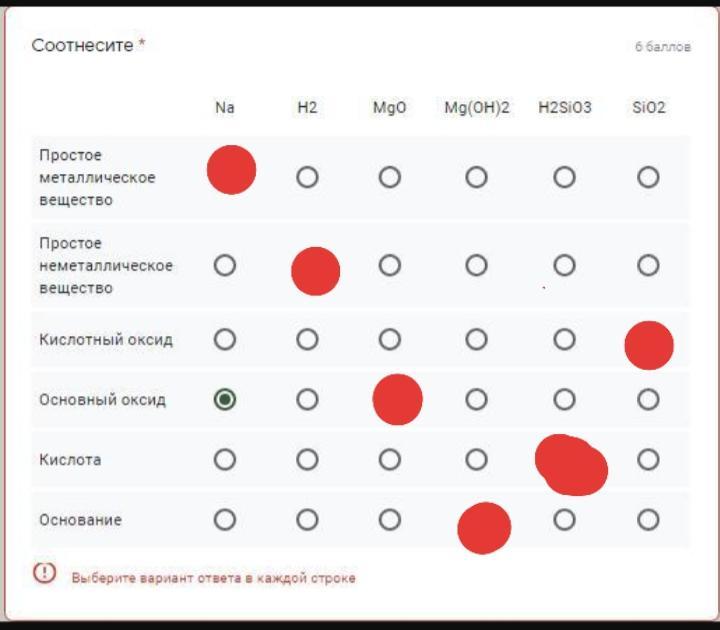This screenshot has height=630, width=720.
Task: Select Mg(OH)2 in Основный оксид row
Action: tap(476, 399)
